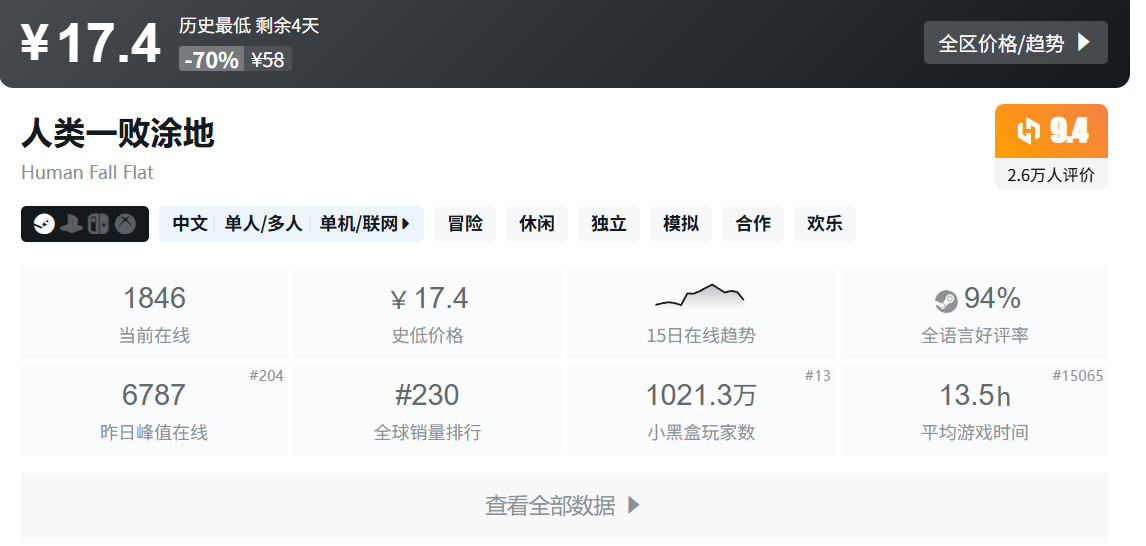Click the -70% discount badge
Viewport: 1146px width, 546px height.
(211, 59)
